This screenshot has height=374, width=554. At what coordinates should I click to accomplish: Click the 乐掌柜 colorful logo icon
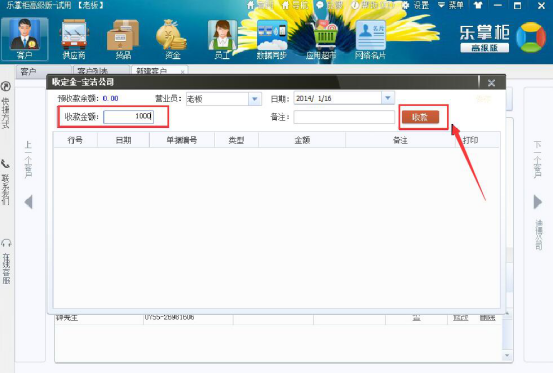(x=531, y=37)
